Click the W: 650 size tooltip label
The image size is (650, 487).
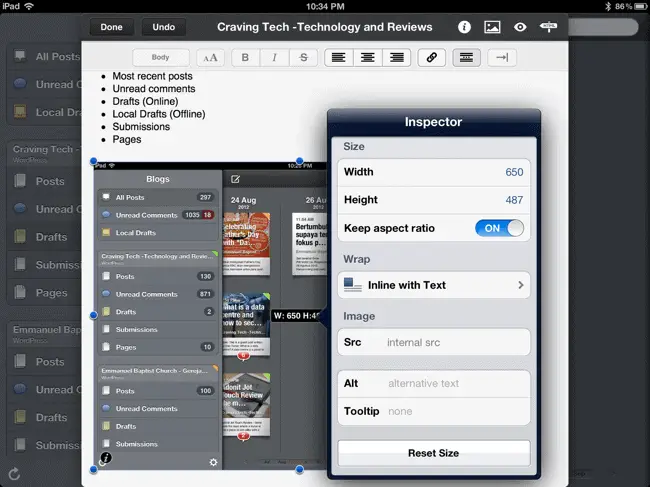click(x=297, y=316)
